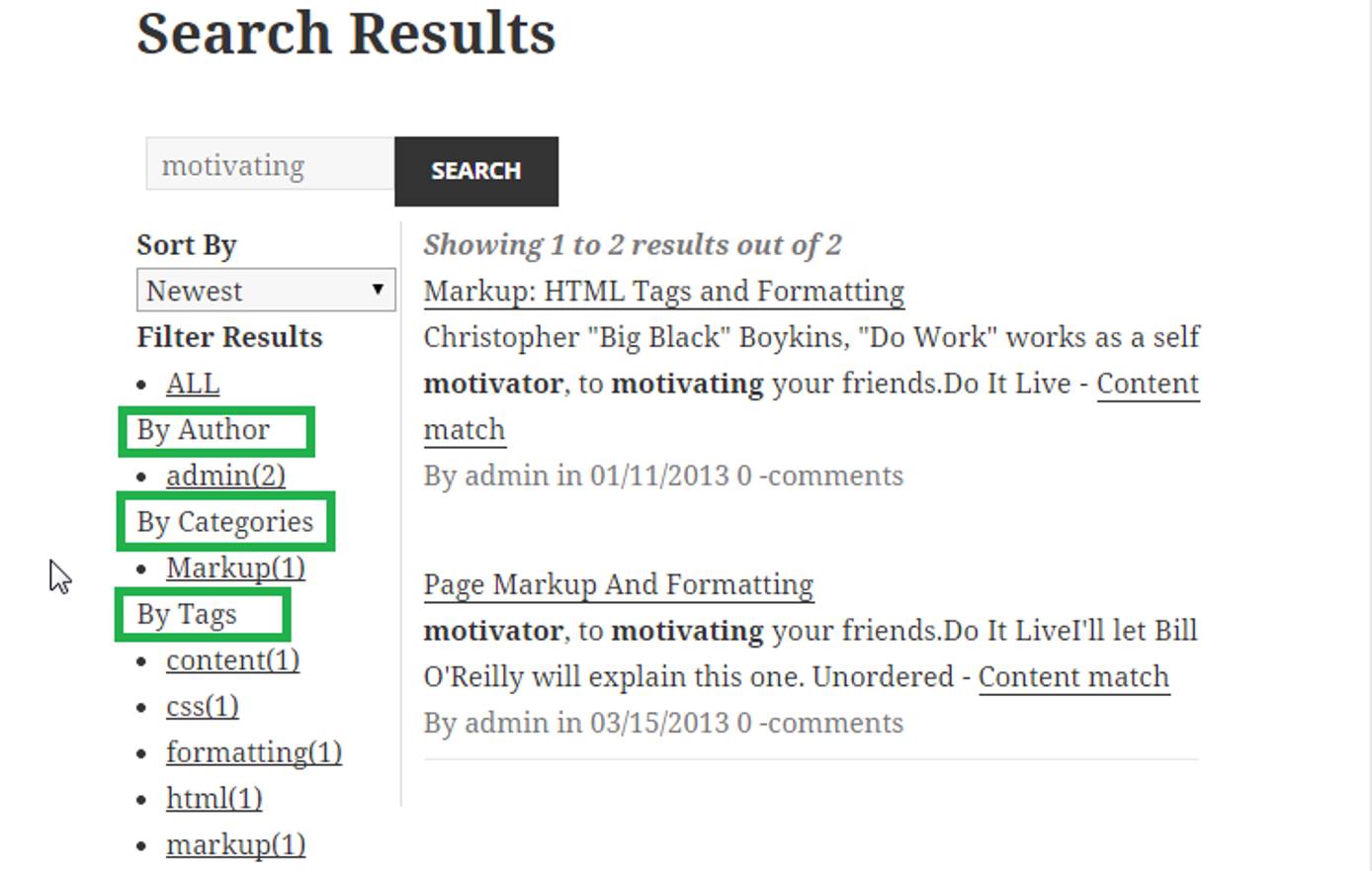Open the first result's 'Content match' link
Screen dimensions: 1372x871
pyautogui.click(x=1148, y=383)
